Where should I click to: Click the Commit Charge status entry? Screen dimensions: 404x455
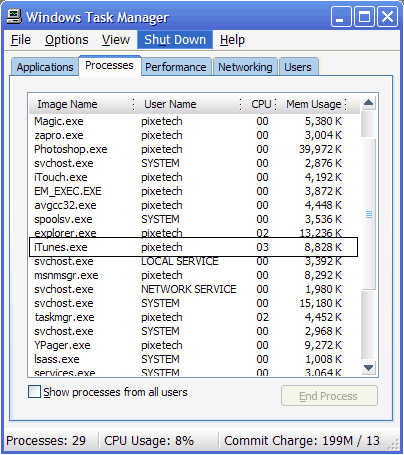(302, 441)
